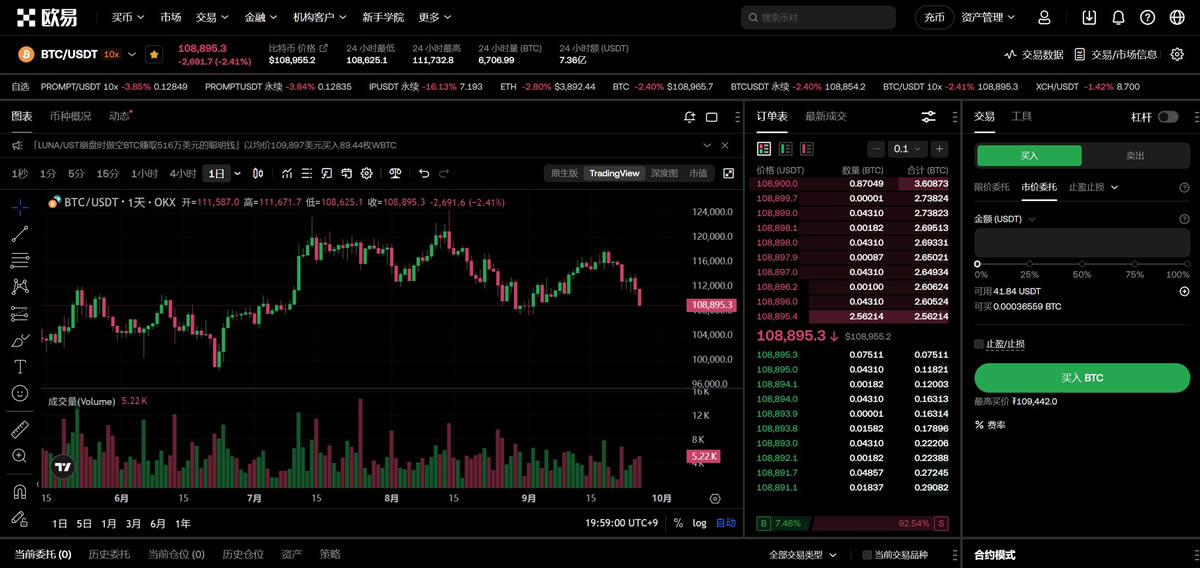
Task: Select the Text annotation tool
Action: tap(20, 366)
